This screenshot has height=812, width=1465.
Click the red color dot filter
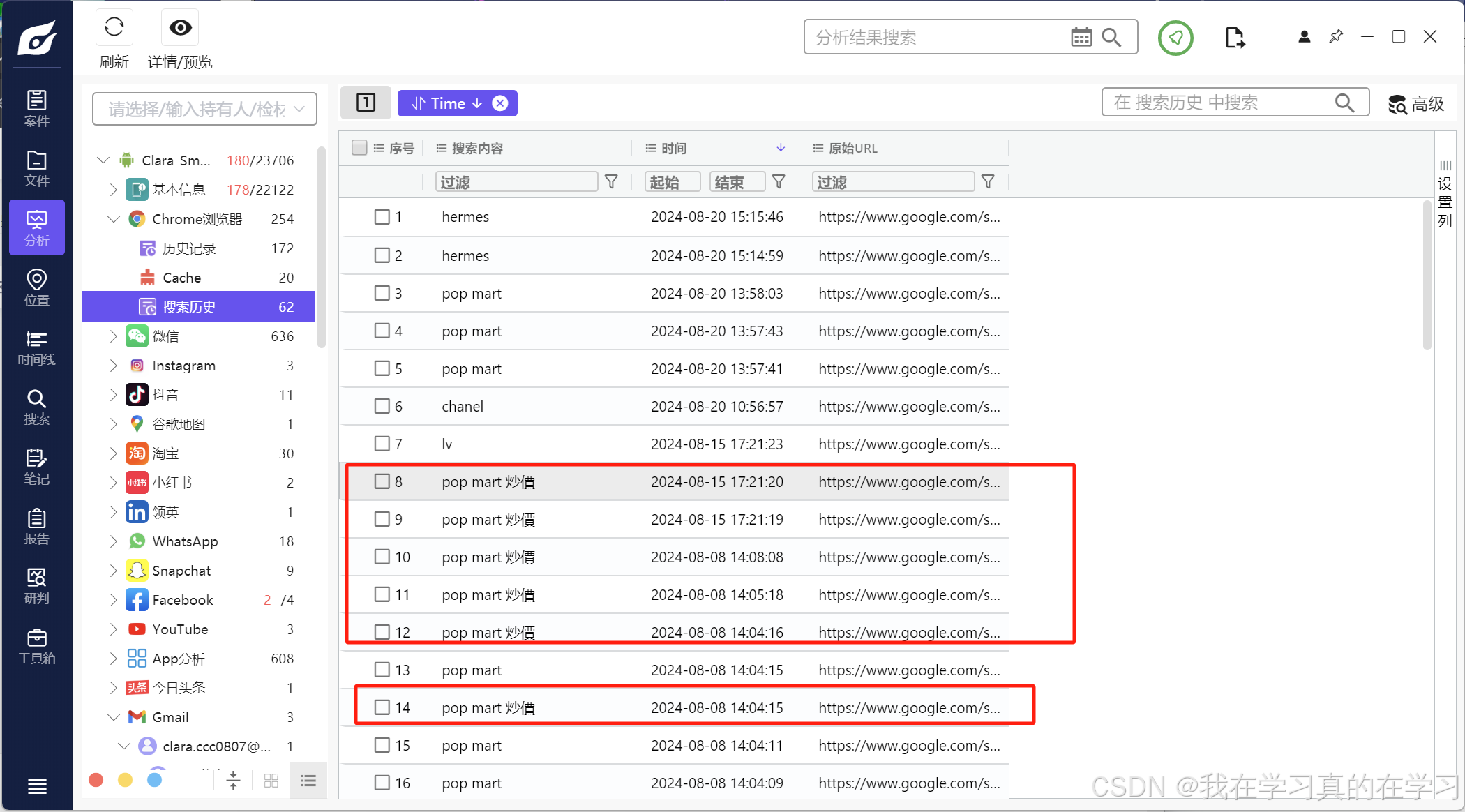point(96,780)
